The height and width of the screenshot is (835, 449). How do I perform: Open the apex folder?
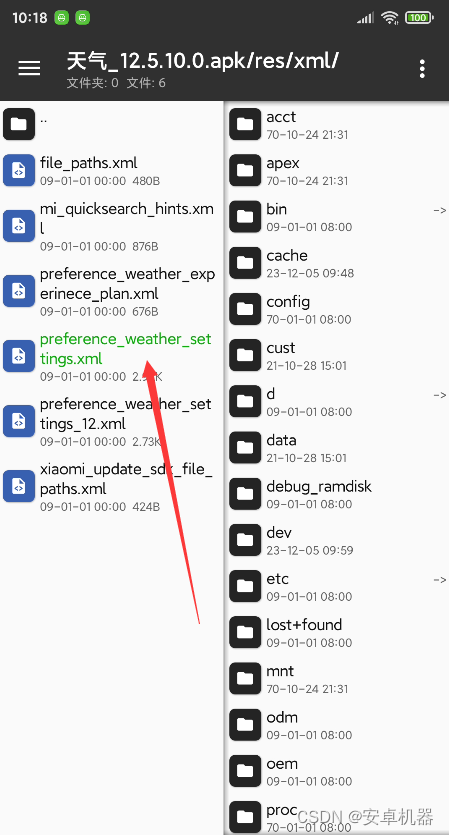pyautogui.click(x=338, y=170)
